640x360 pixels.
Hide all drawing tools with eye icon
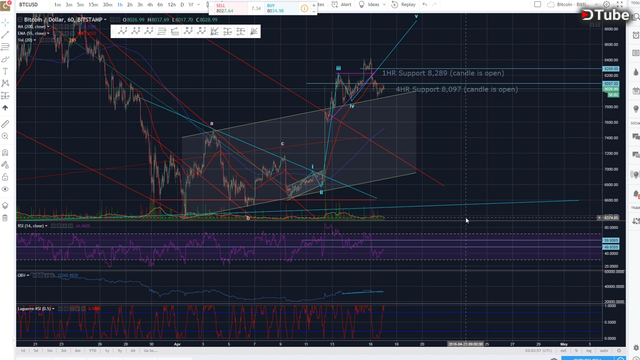[x=5, y=189]
